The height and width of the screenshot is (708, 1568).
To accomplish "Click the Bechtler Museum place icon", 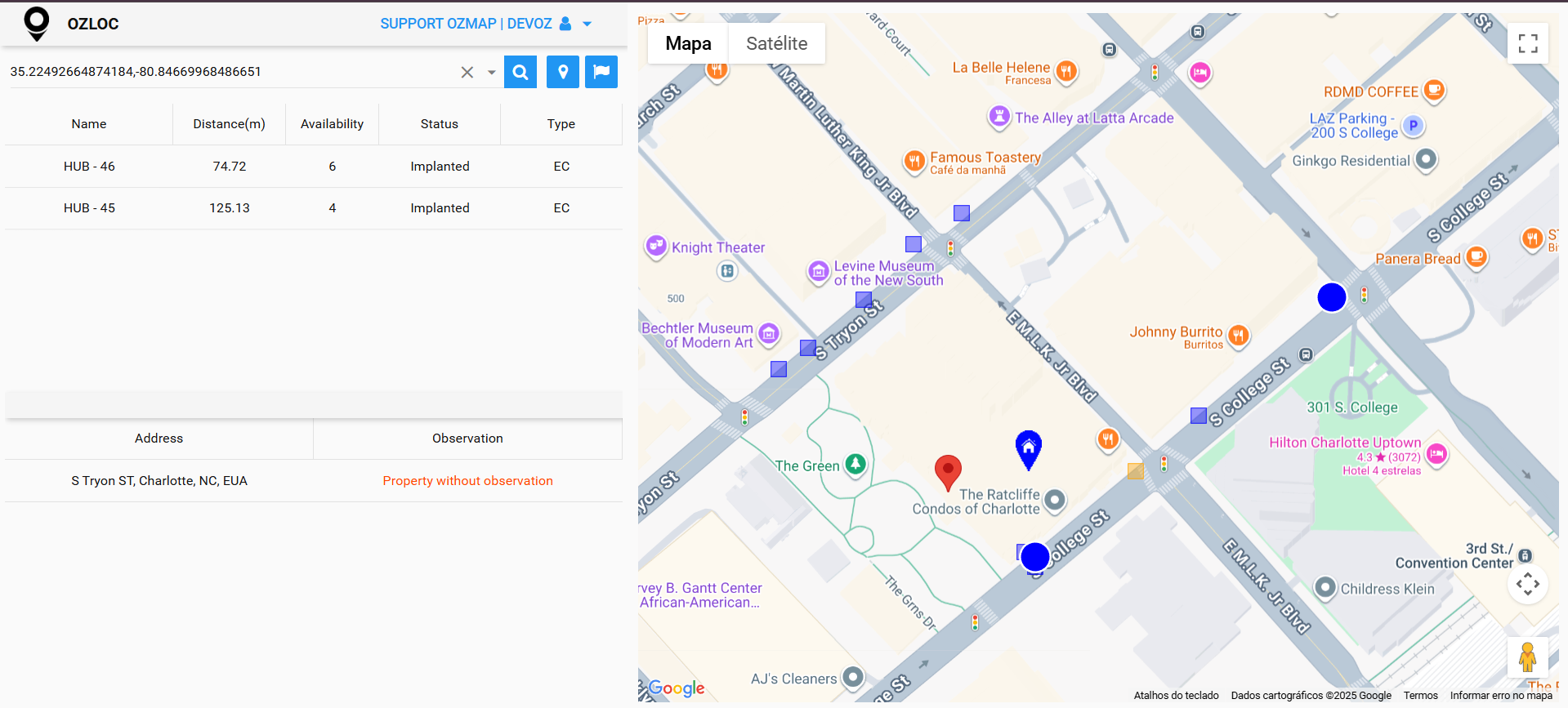I will [x=769, y=333].
